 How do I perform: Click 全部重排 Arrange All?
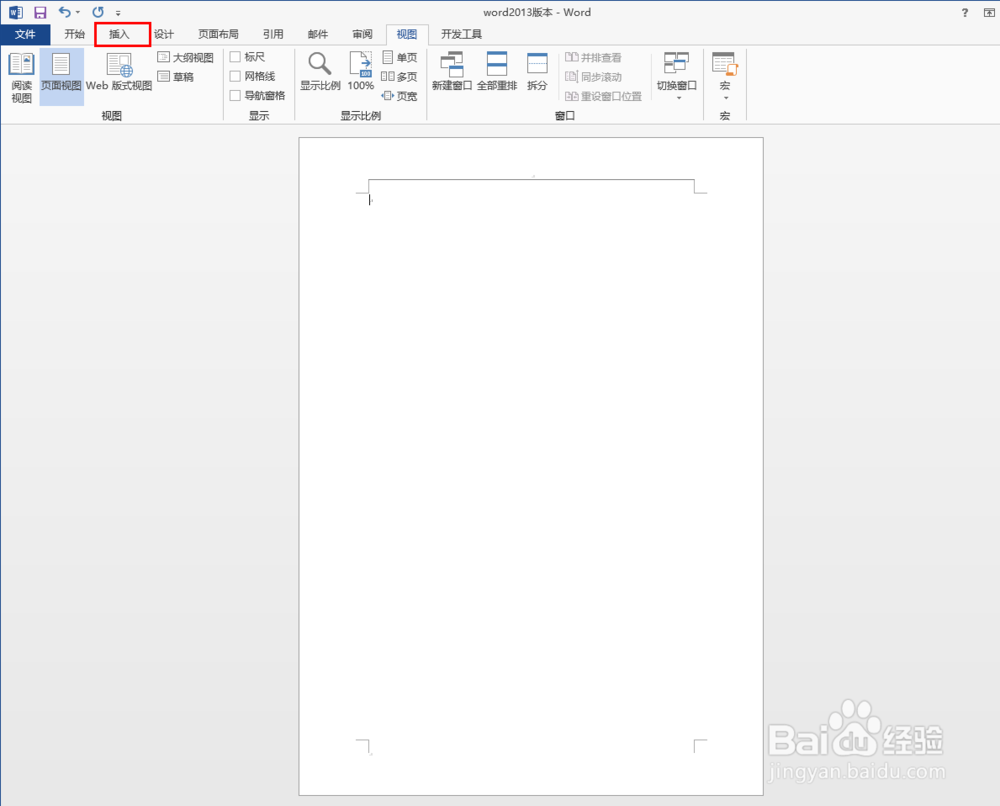click(497, 71)
